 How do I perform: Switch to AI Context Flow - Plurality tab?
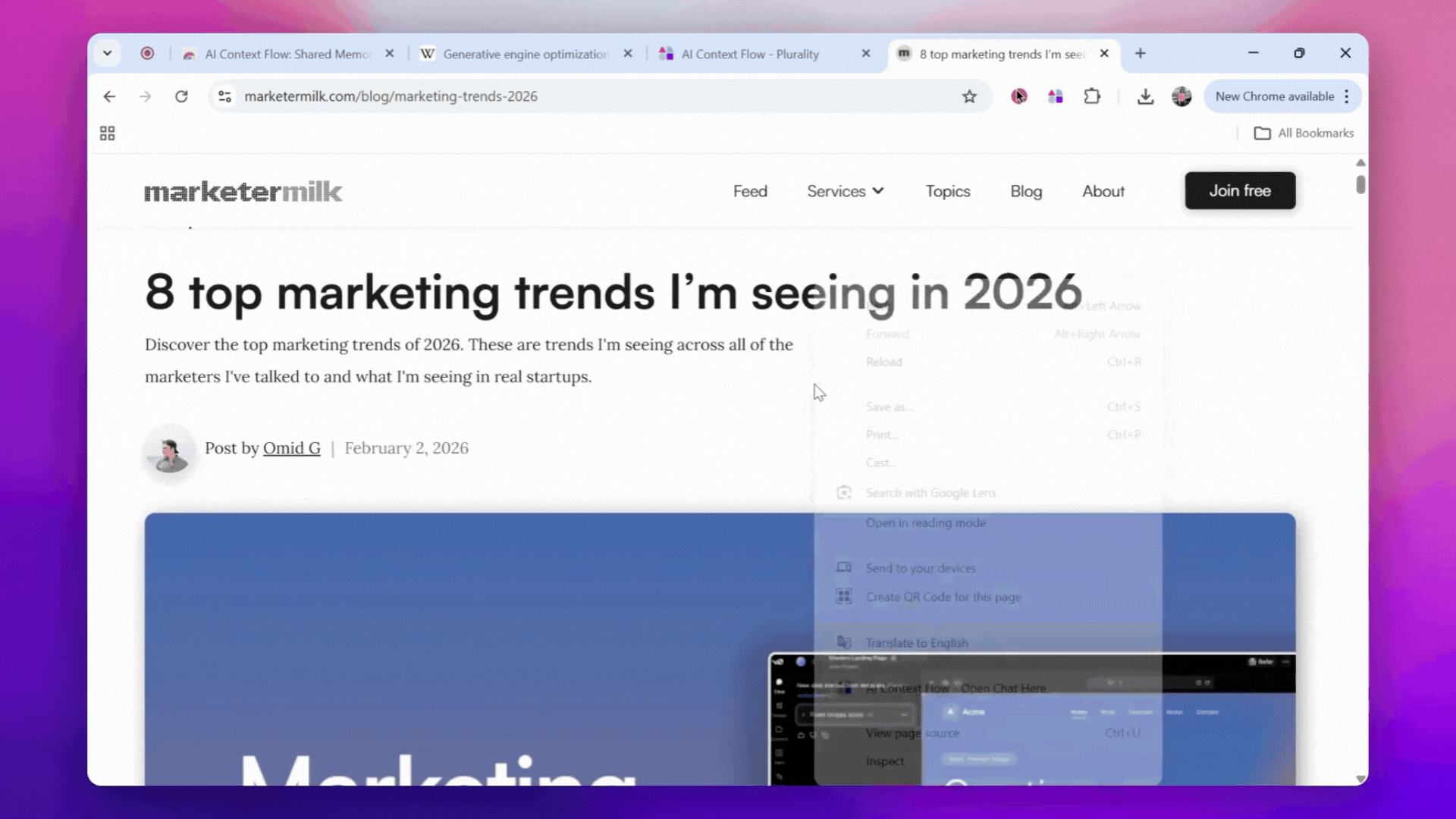point(749,54)
